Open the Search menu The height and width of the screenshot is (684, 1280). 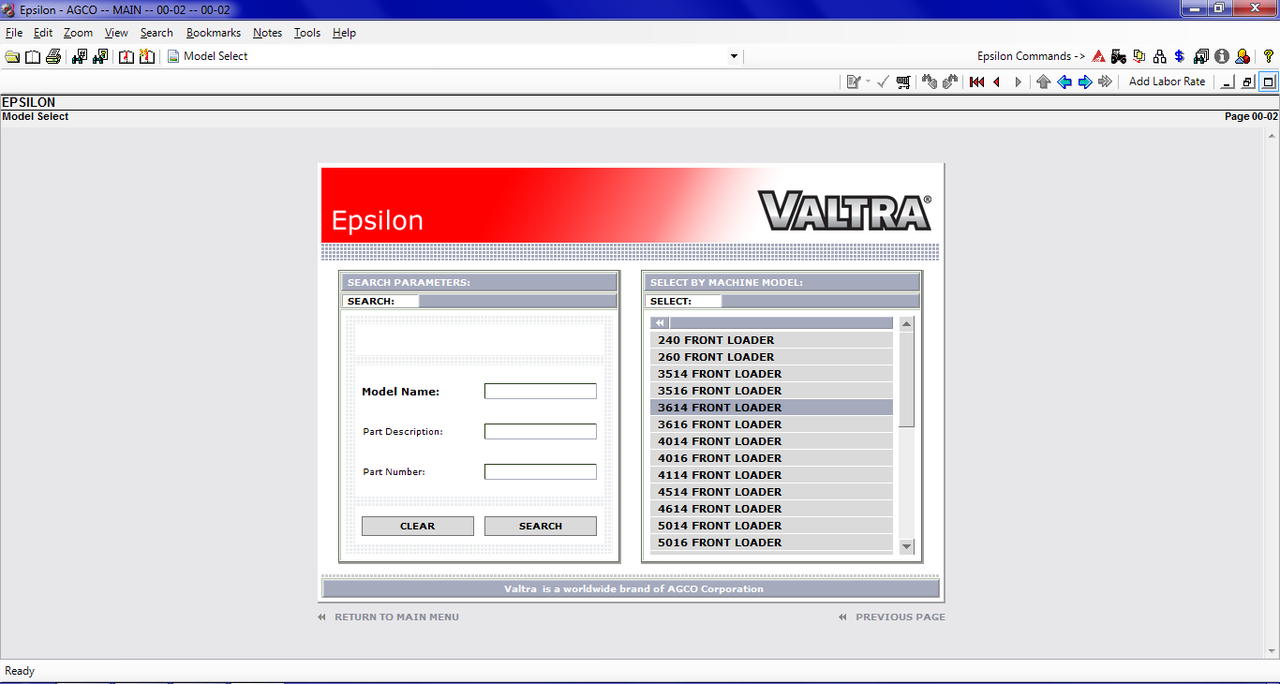coord(156,33)
